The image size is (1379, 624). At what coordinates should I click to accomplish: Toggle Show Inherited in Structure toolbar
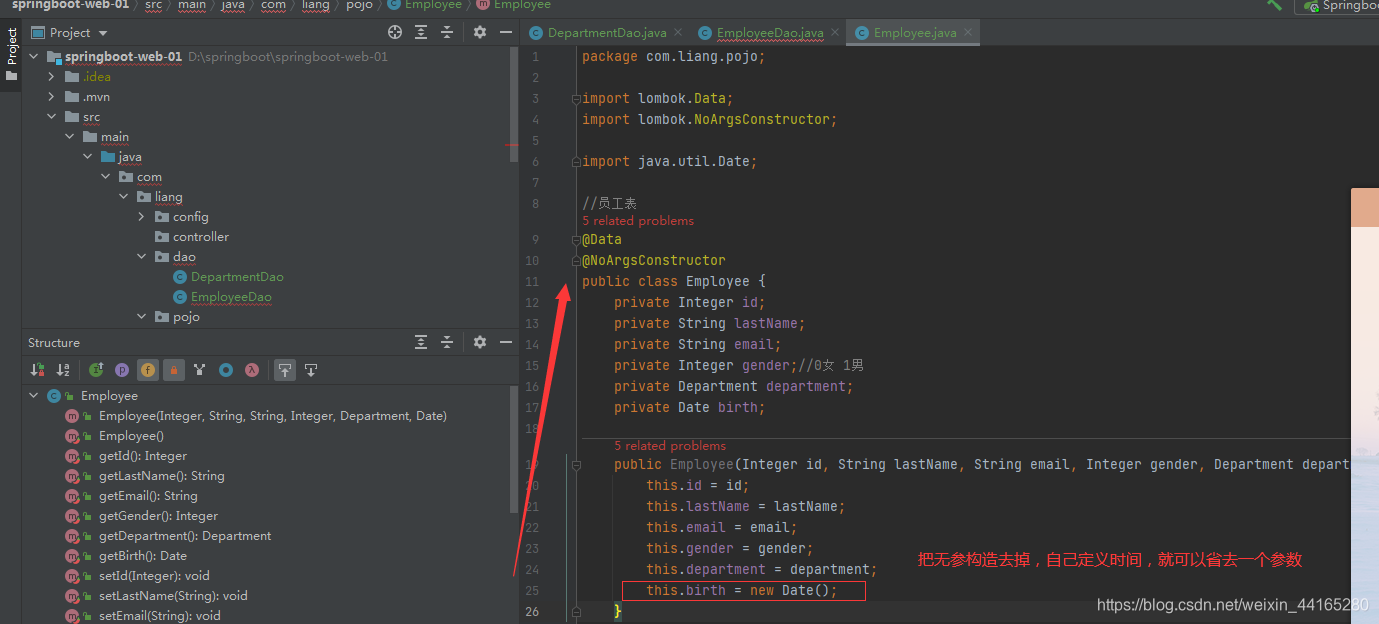(200, 370)
